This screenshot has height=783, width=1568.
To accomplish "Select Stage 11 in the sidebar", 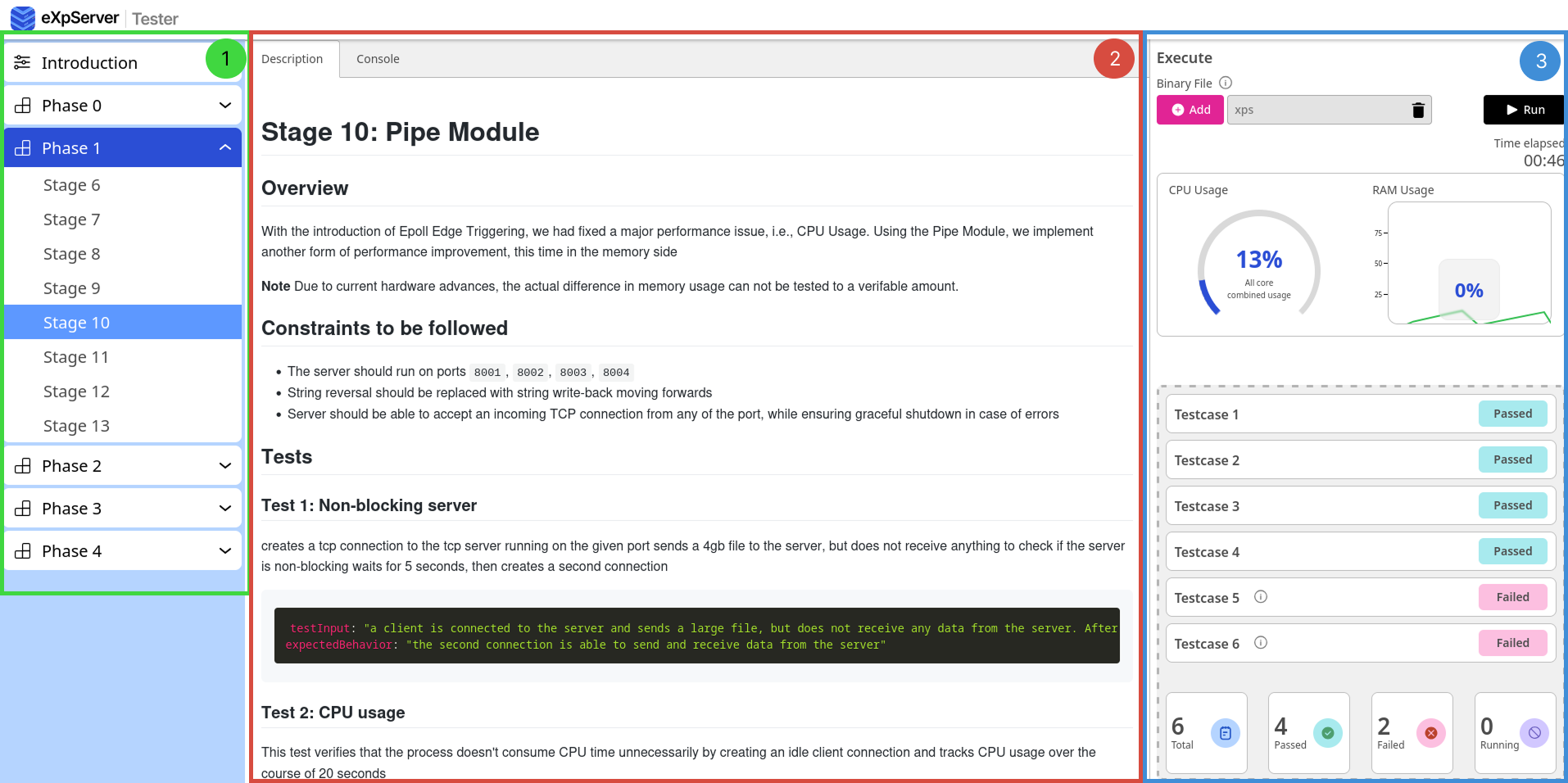I will pyautogui.click(x=76, y=357).
